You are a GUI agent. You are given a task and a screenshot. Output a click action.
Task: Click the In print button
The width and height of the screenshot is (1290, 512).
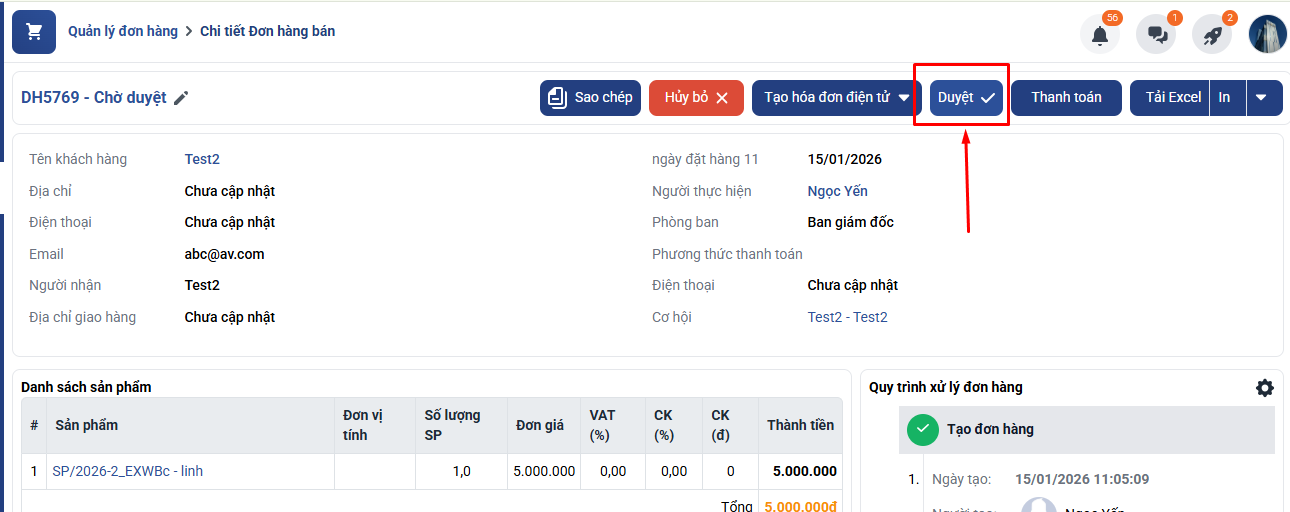1225,98
